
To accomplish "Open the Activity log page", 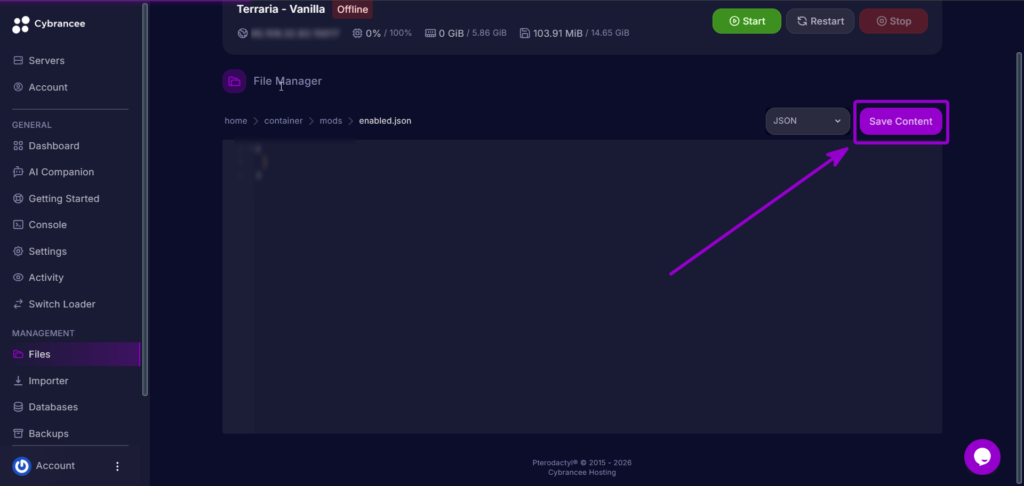I will pyautogui.click(x=46, y=278).
